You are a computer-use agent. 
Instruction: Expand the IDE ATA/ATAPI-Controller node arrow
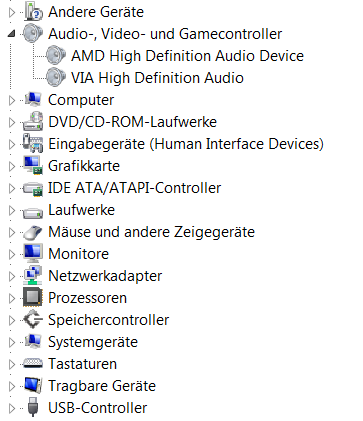(12, 188)
